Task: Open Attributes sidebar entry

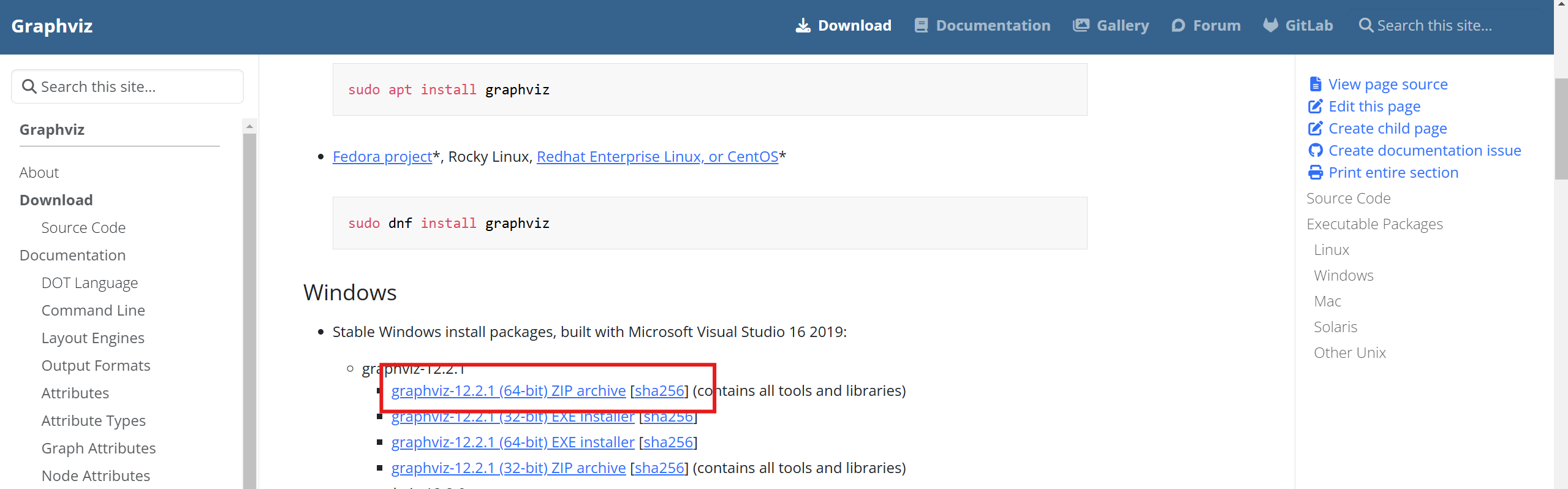Action: [x=75, y=393]
